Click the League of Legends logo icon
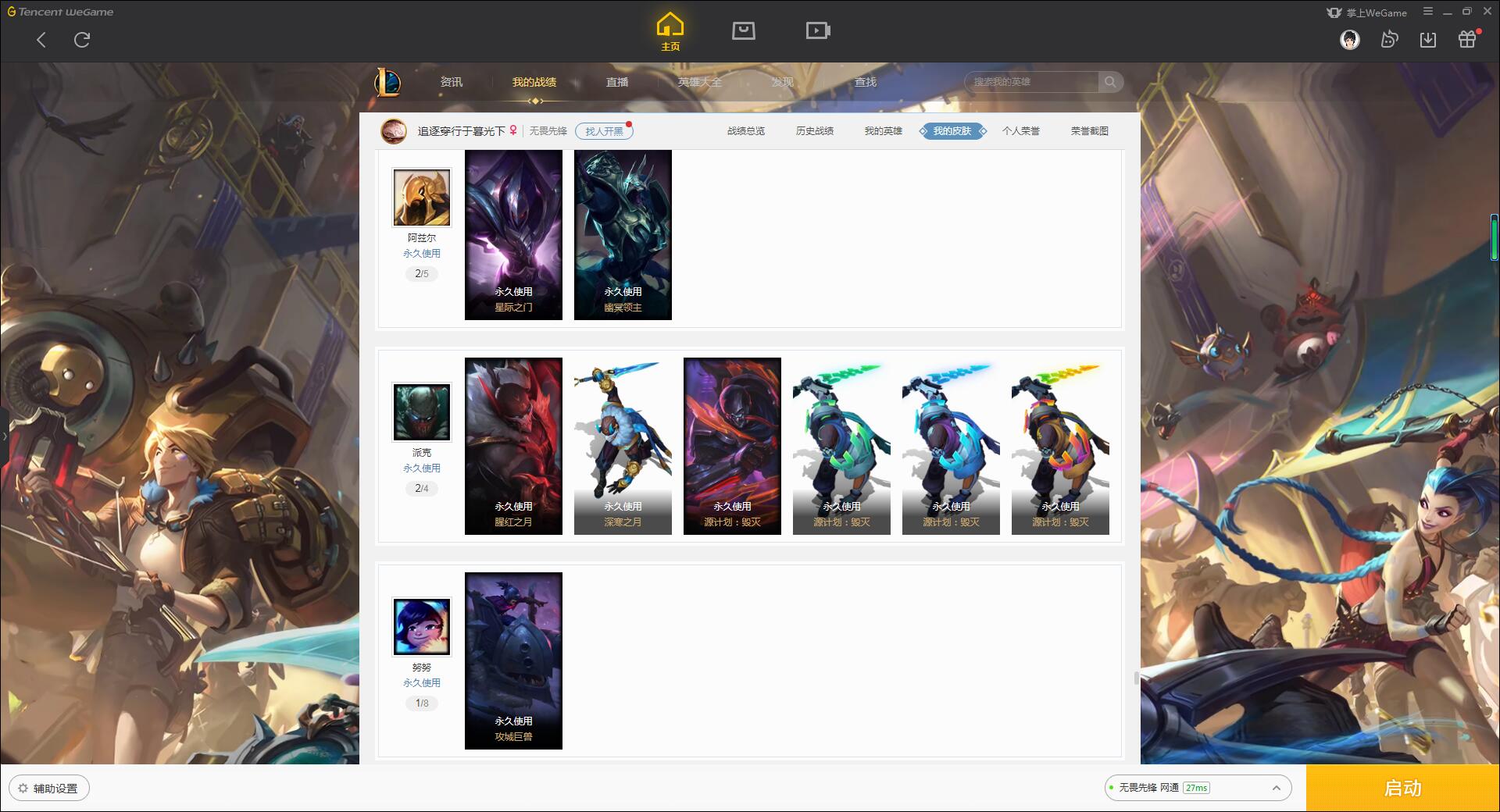The width and height of the screenshot is (1500, 812). click(387, 82)
